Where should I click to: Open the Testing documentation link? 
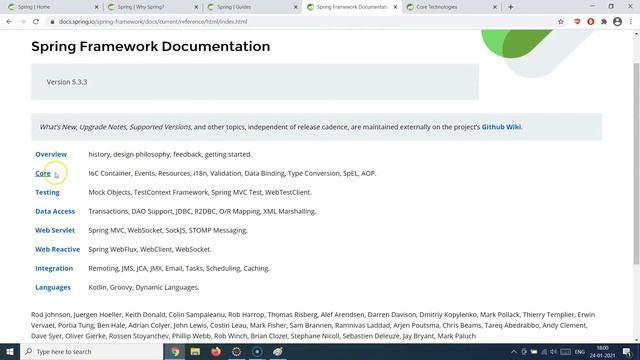point(47,192)
